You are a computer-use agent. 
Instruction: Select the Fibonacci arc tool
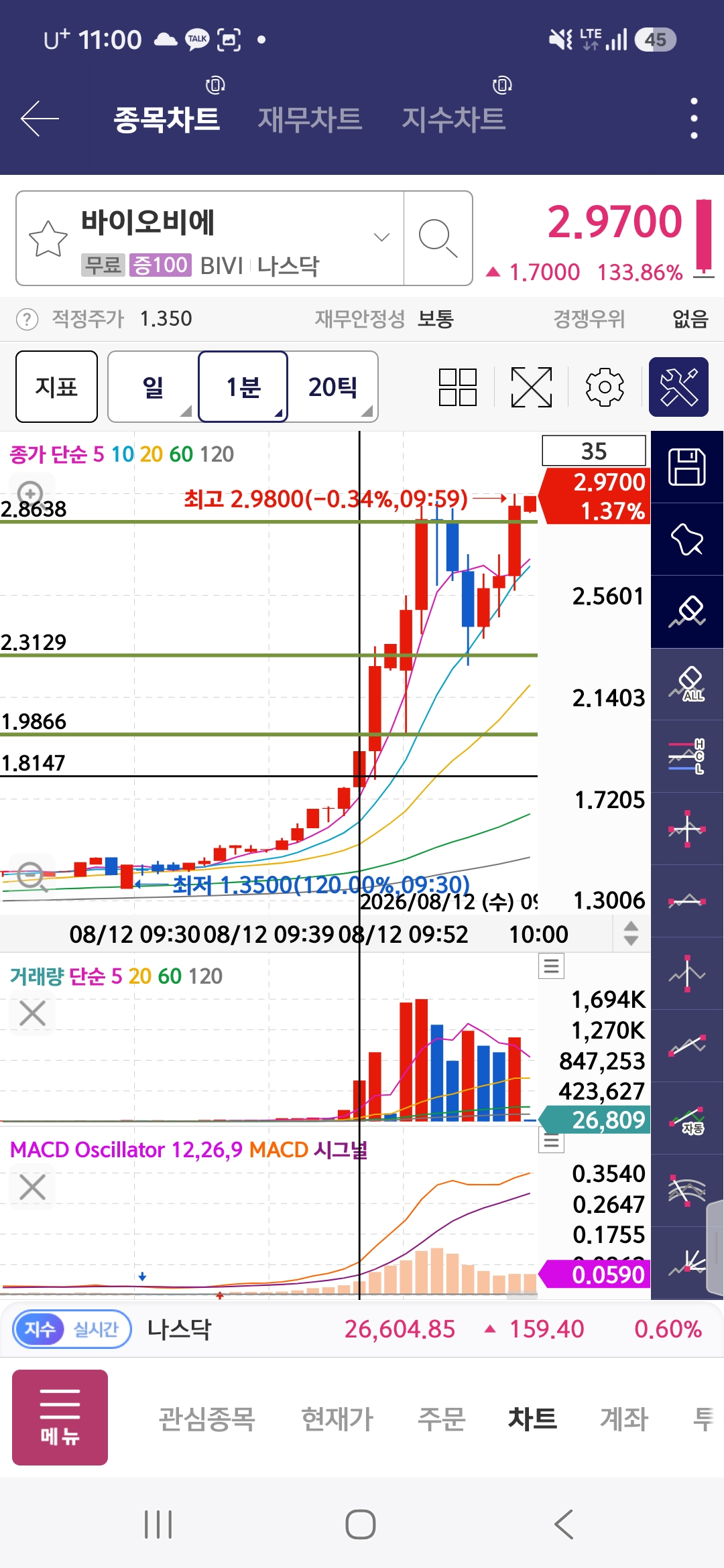pos(687,1191)
